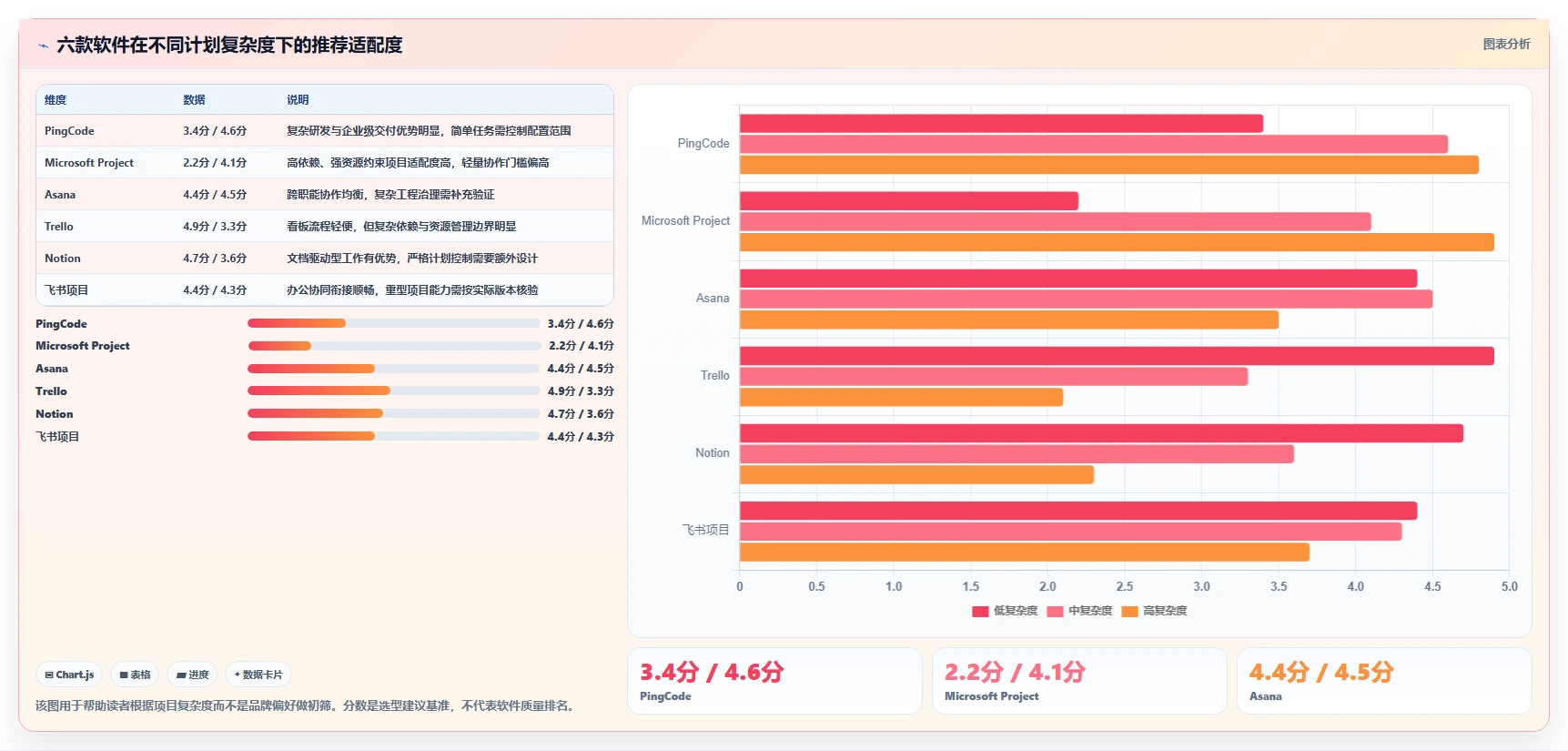Select the Asana table row description
The width and height of the screenshot is (1568, 751).
point(390,195)
